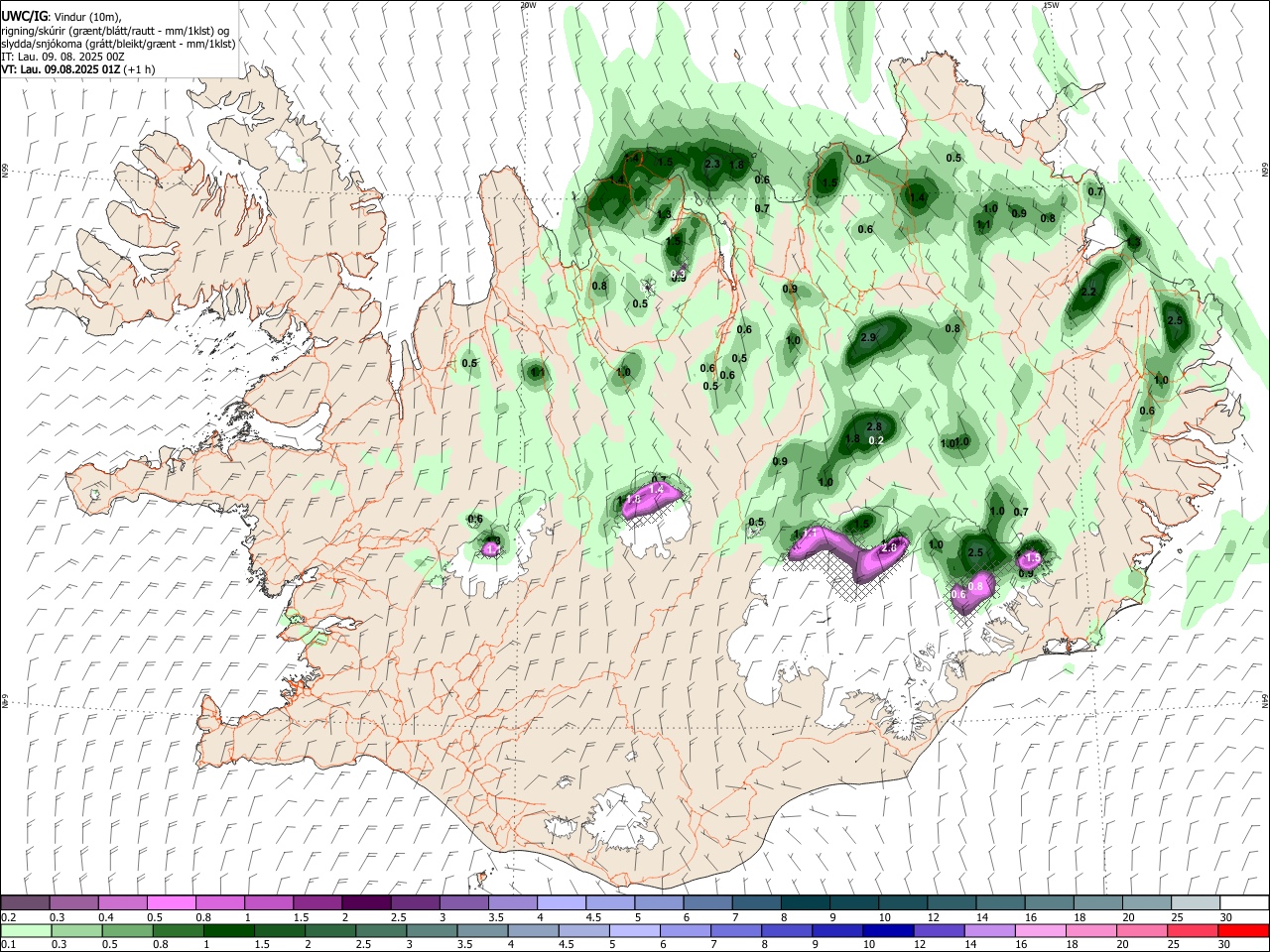Click the royal blue 9–10 rain legend swatch
Image resolution: width=1270 pixels, height=952 pixels.
tap(836, 930)
